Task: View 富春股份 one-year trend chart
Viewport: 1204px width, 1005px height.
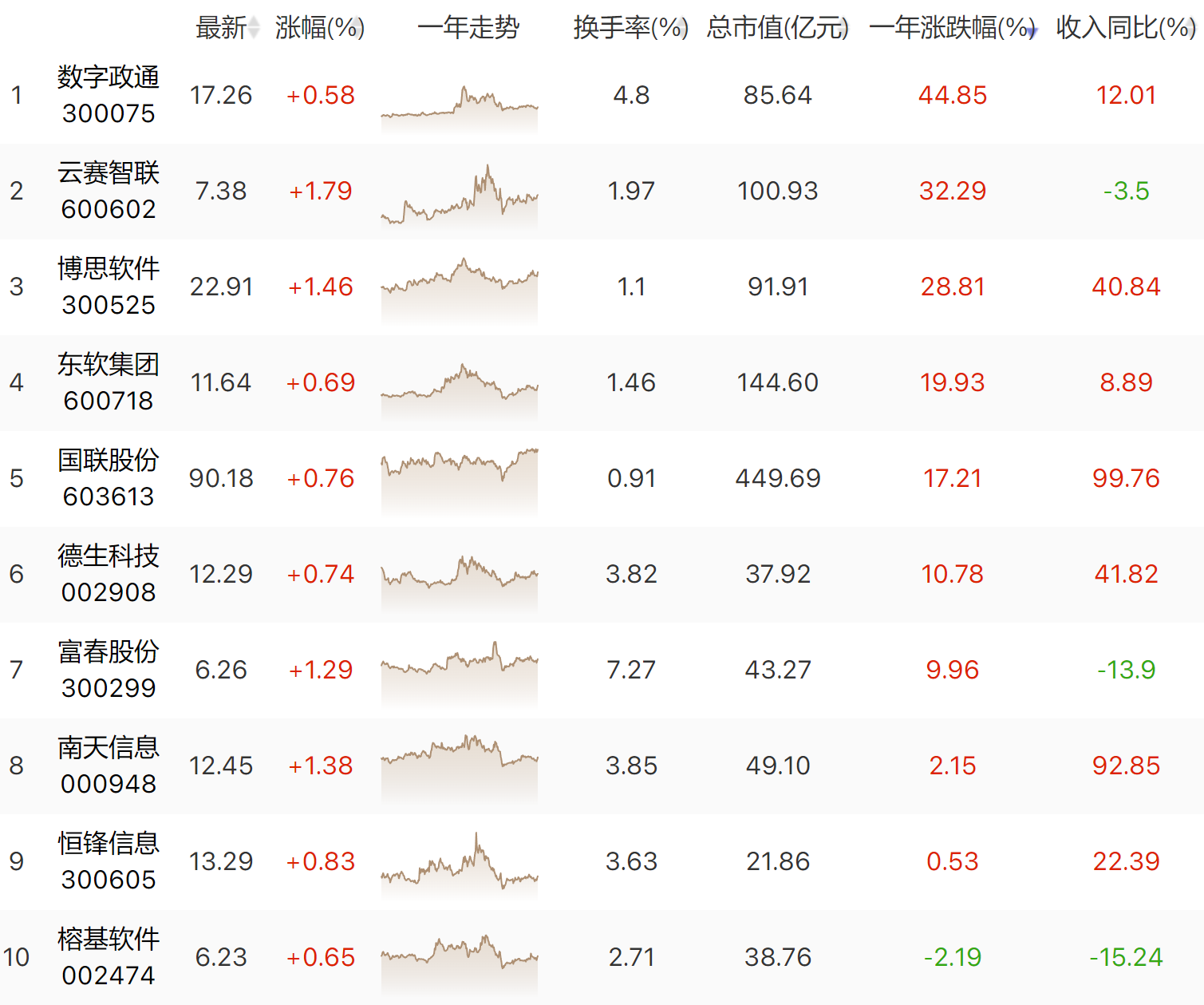Action: (460, 674)
